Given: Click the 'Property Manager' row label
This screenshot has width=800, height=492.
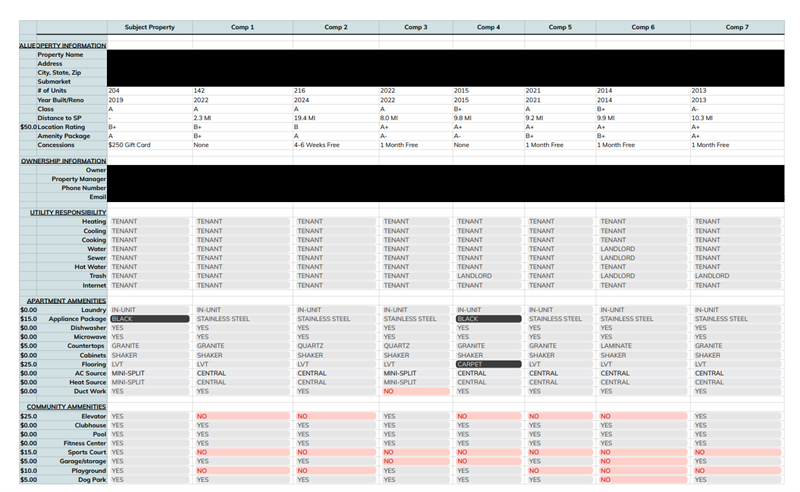Looking at the screenshot, I should [x=79, y=179].
